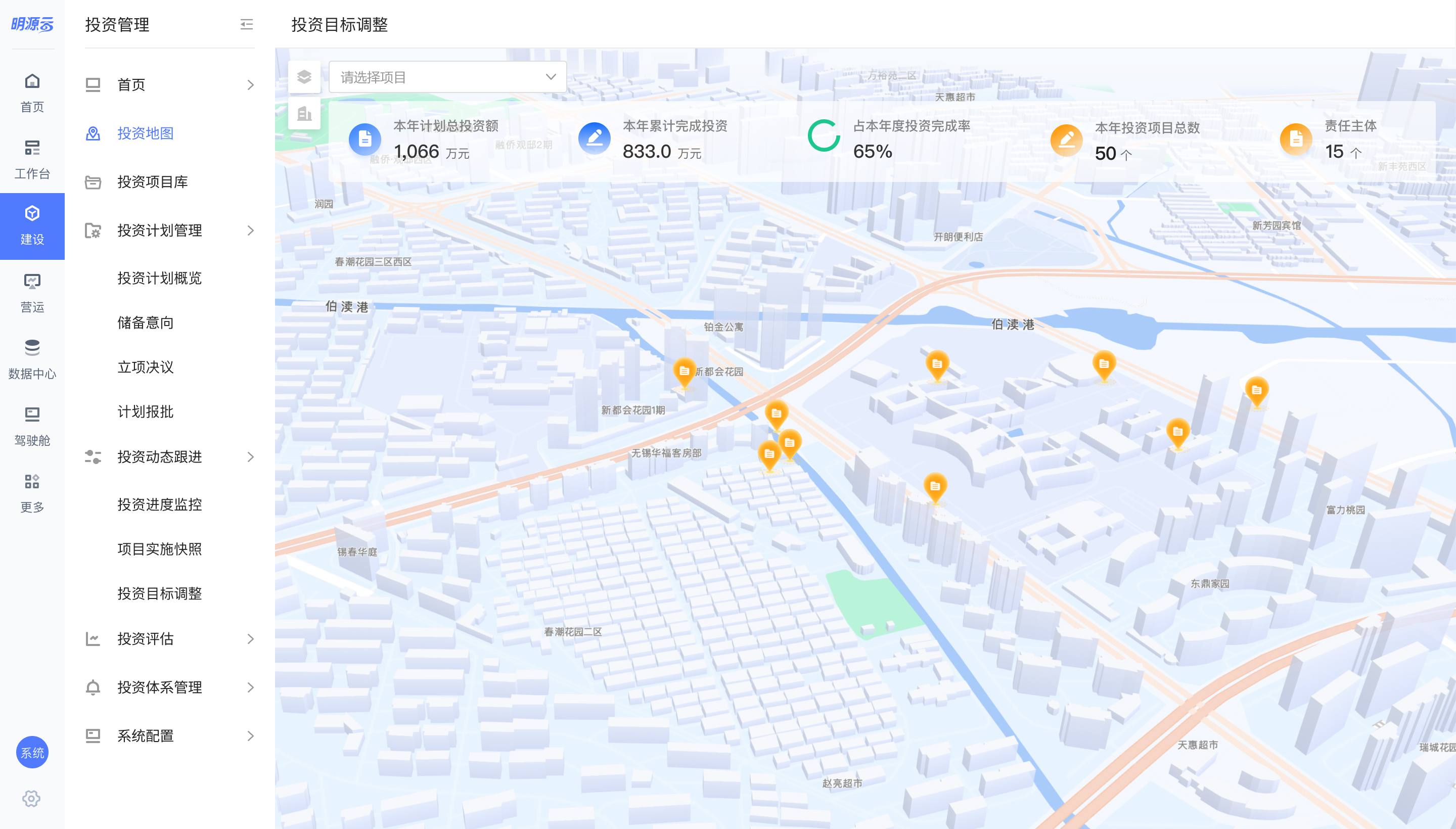
Task: Click the 新芳园宾馆 map label
Action: click(x=1276, y=225)
